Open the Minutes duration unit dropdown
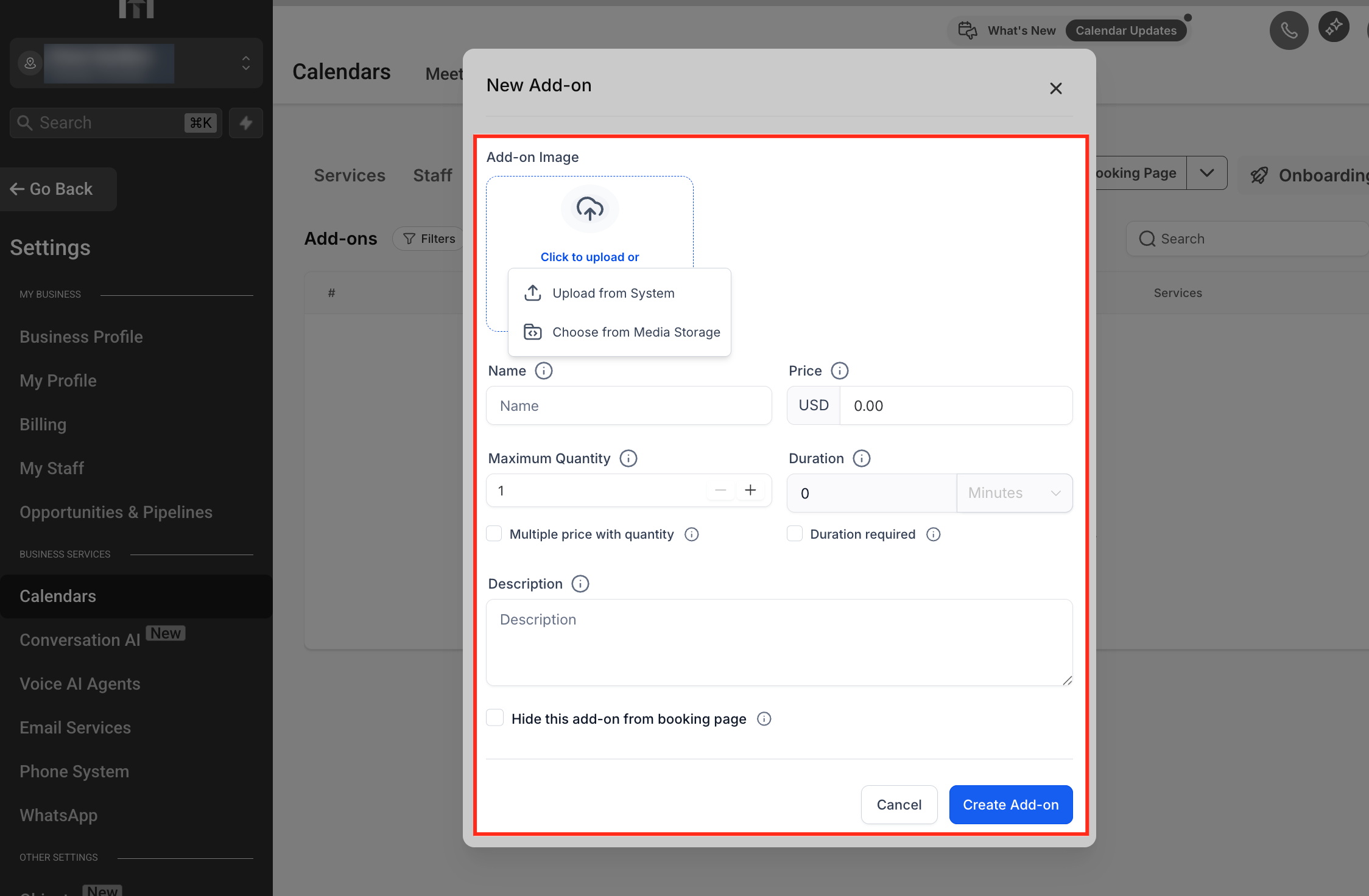Screen dimensions: 1369x896 [1014, 493]
